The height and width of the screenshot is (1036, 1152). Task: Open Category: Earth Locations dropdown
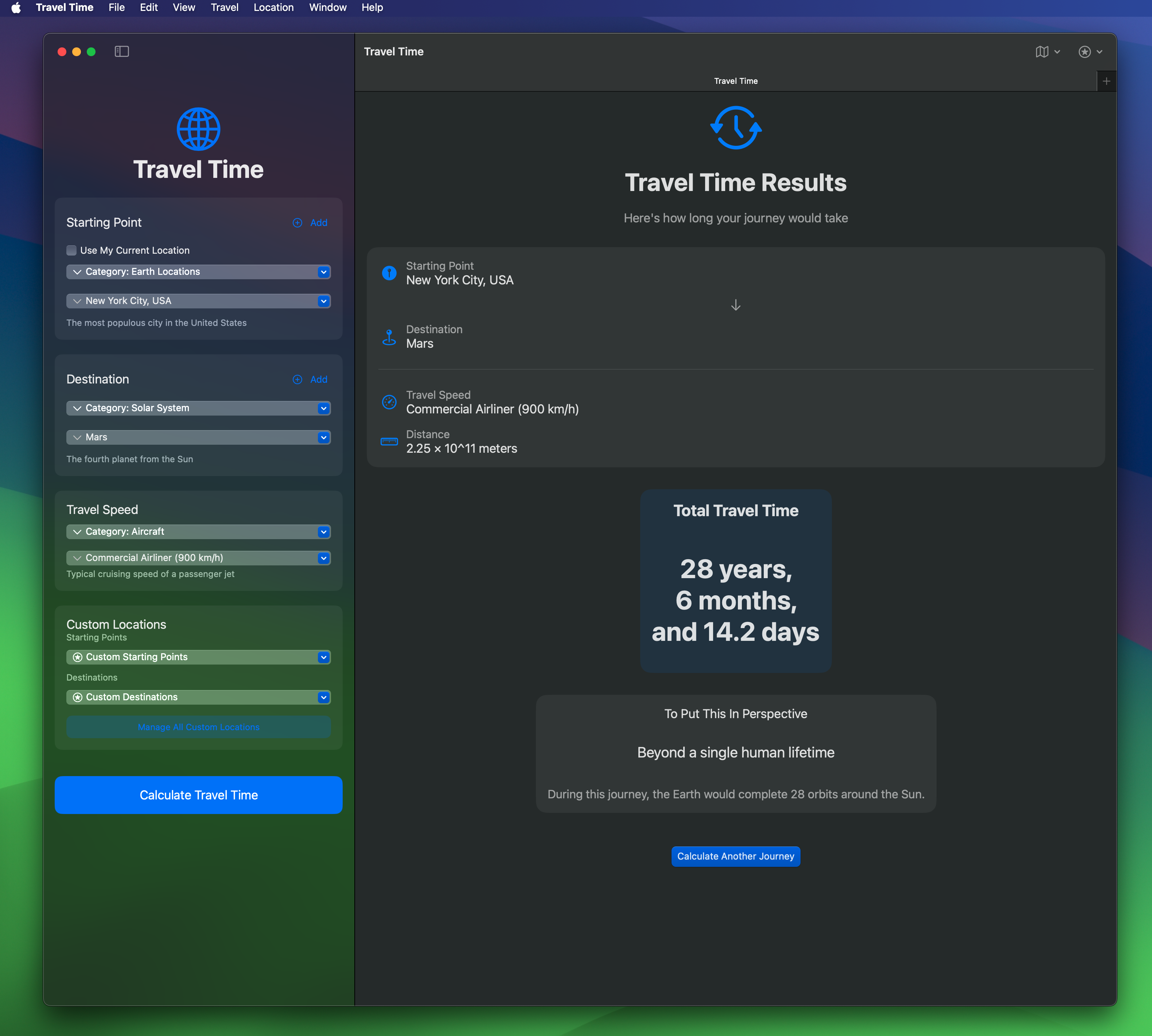click(198, 272)
